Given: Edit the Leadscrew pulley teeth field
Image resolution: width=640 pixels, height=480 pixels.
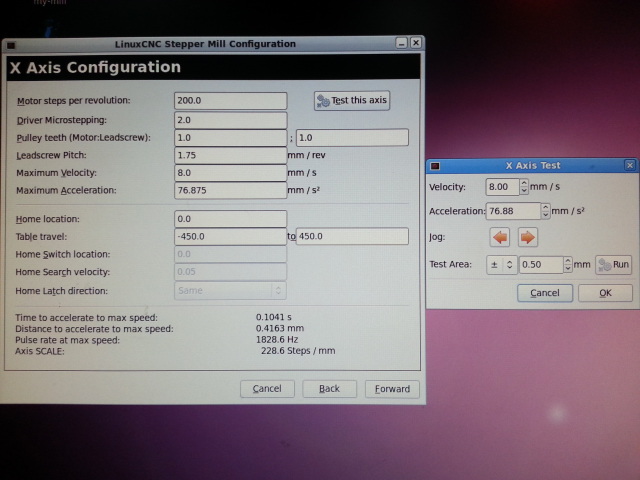Looking at the screenshot, I should [x=352, y=138].
